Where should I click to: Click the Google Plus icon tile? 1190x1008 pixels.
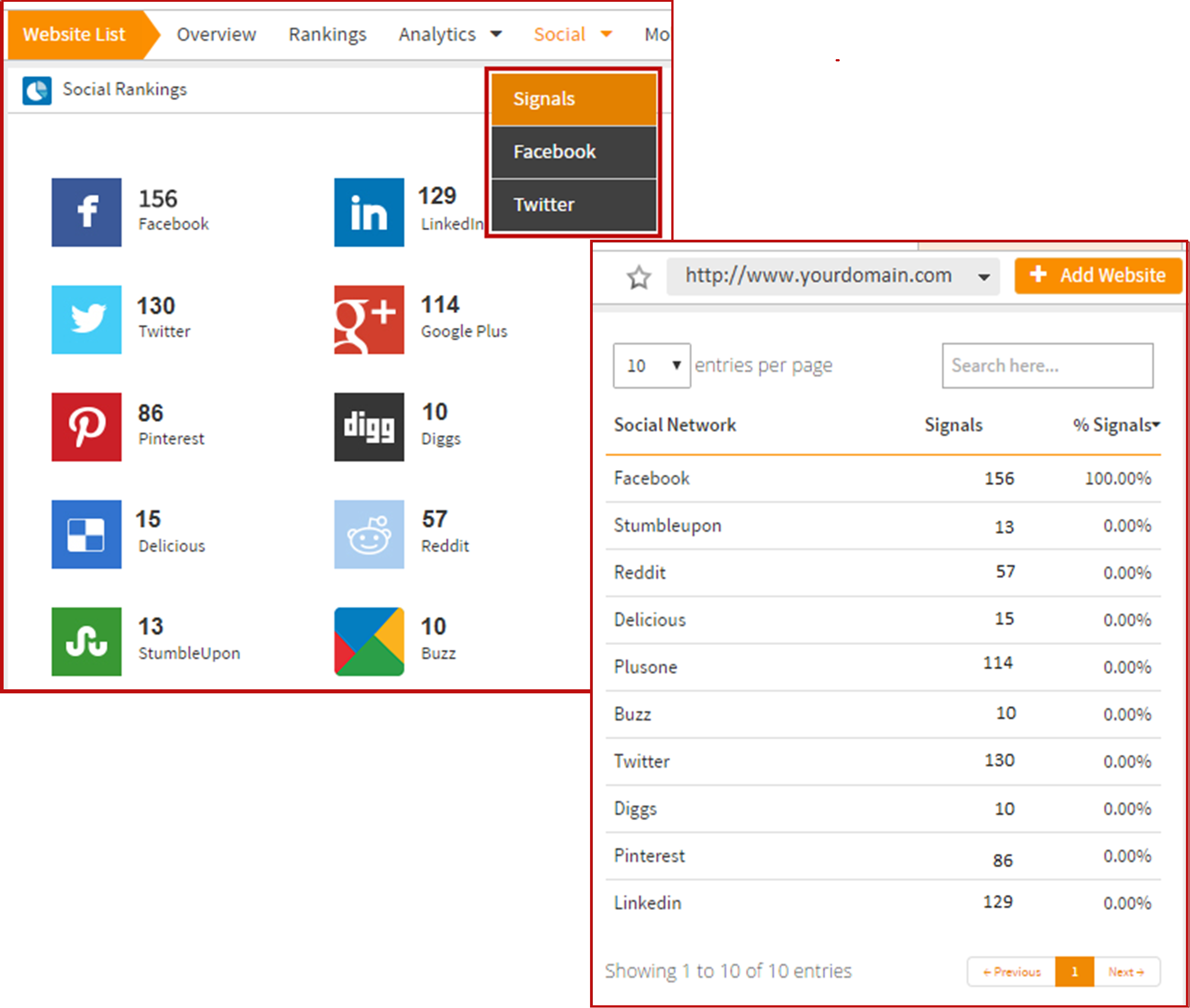(x=369, y=320)
